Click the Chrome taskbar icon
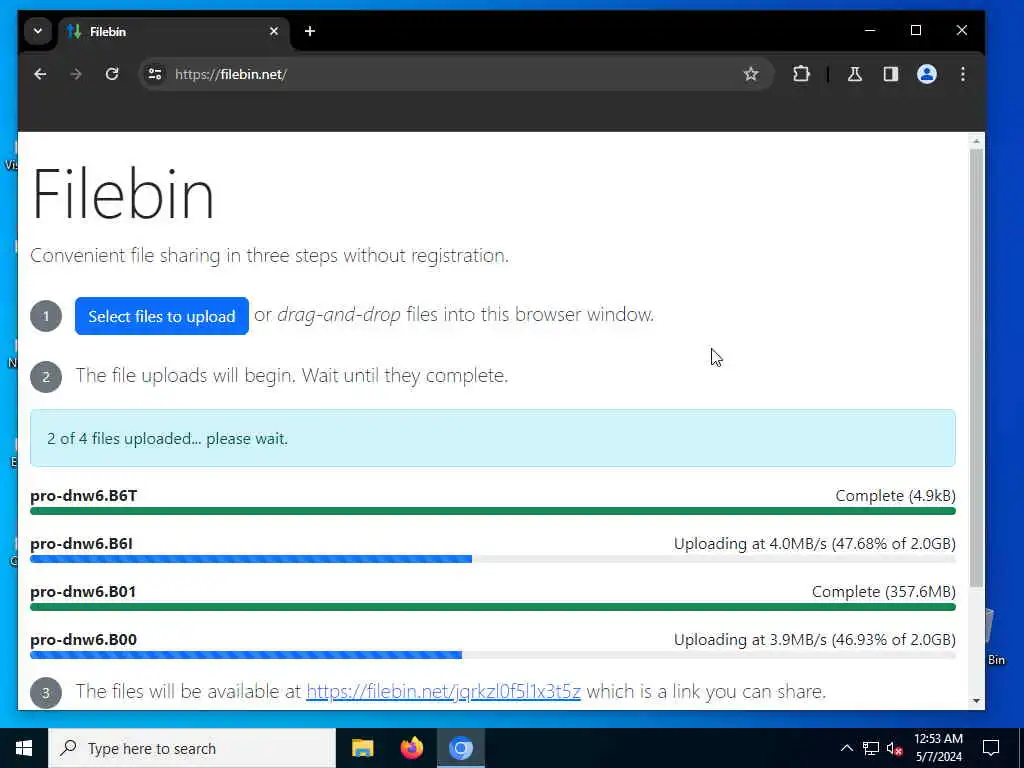The image size is (1024, 768). point(460,748)
